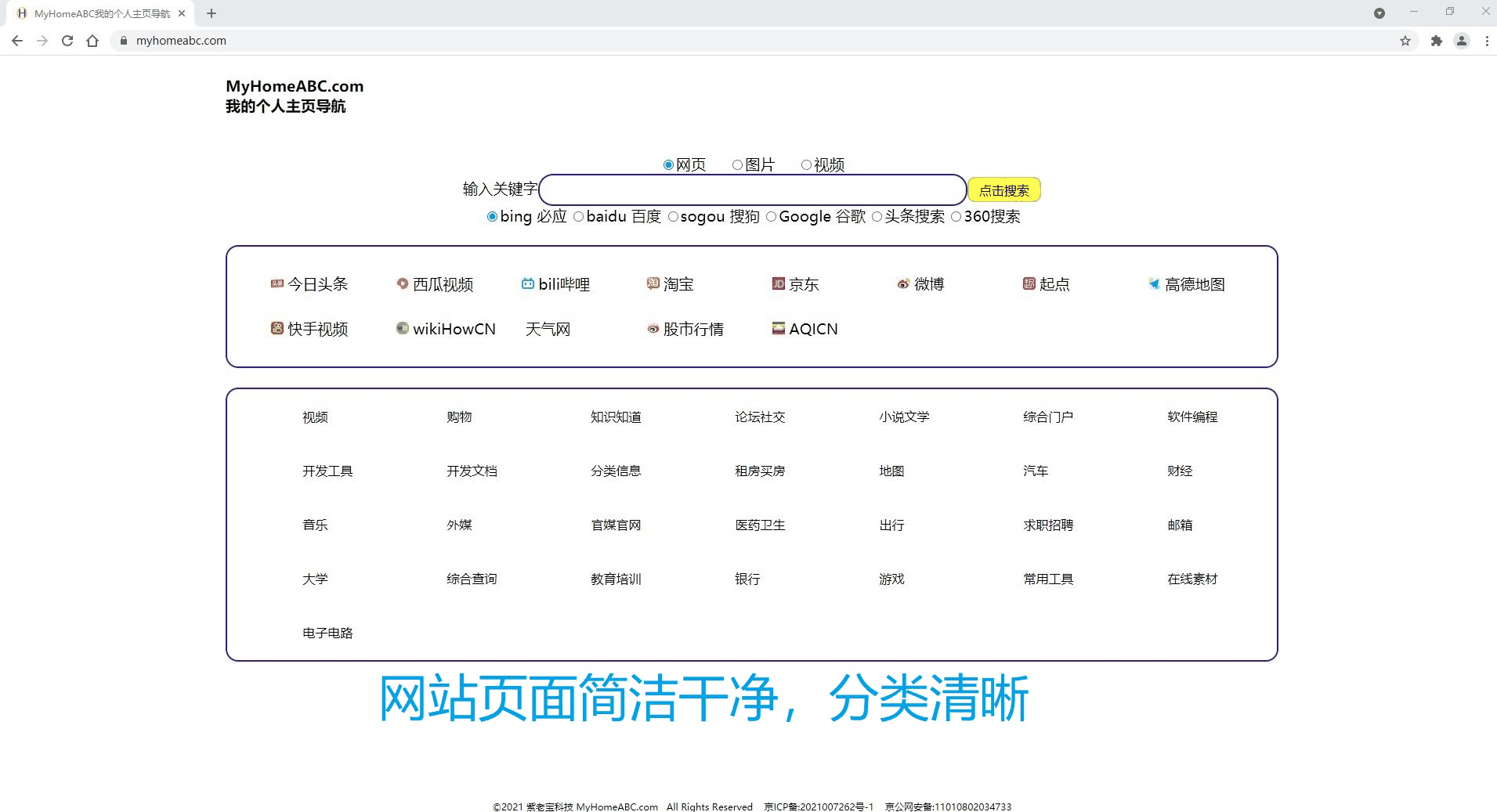Screen dimensions: 1497x812
Task: Click the 快手视频 site icon
Action: point(277,329)
